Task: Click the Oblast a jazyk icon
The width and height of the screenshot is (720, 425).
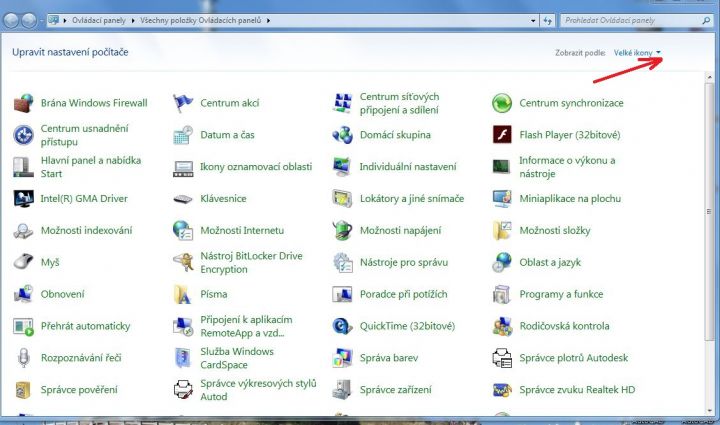Action: pyautogui.click(x=502, y=262)
